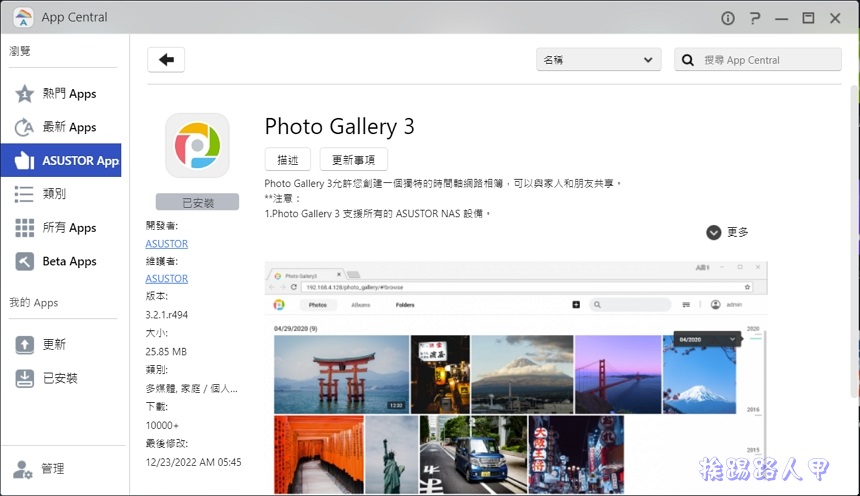Open 最新 Apps in the sidebar
Image resolution: width=860 pixels, height=496 pixels.
68,127
